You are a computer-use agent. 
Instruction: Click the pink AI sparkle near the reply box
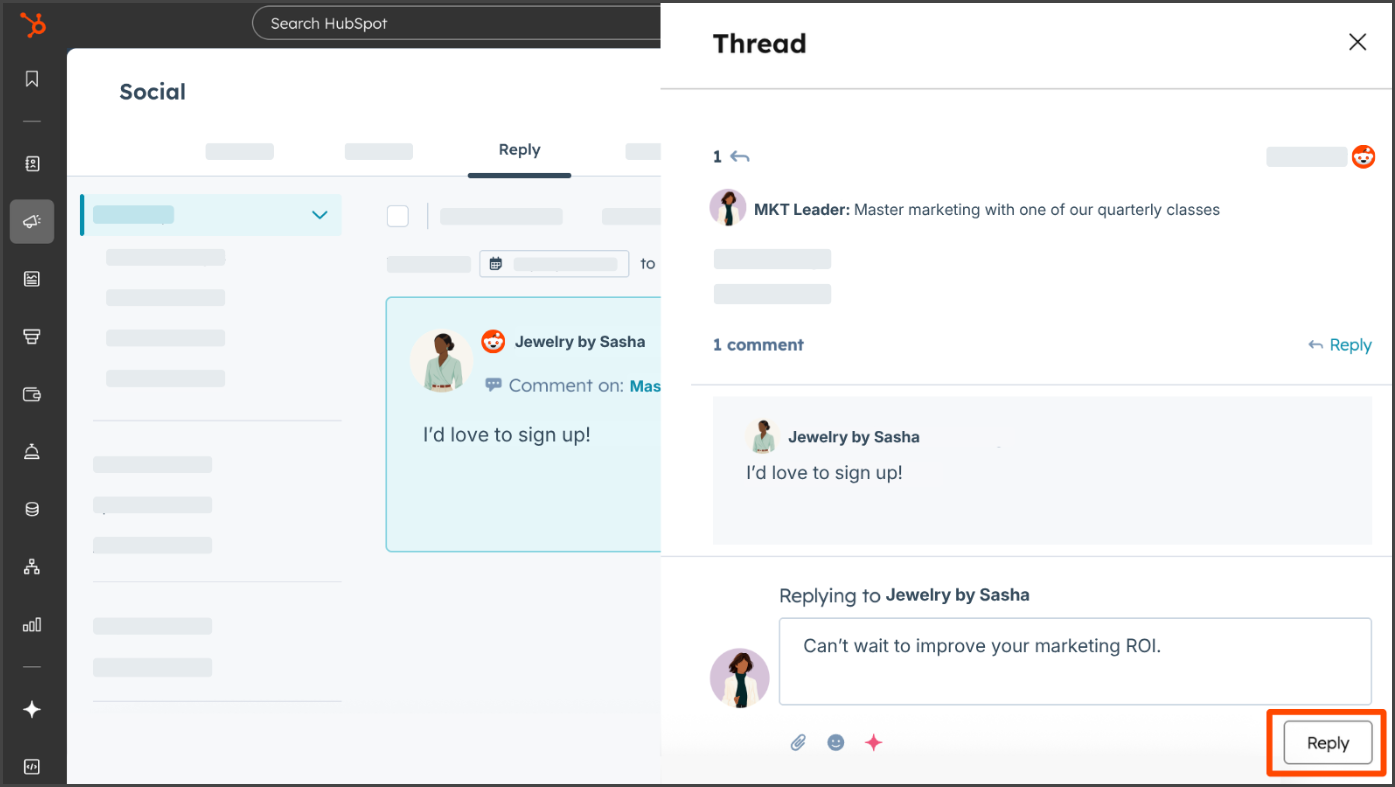pos(872,742)
